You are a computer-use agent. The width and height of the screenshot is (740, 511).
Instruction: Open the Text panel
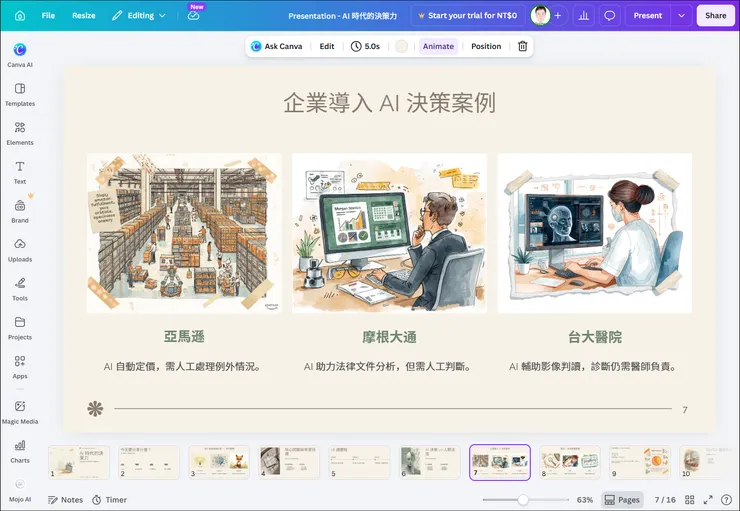tap(20, 172)
